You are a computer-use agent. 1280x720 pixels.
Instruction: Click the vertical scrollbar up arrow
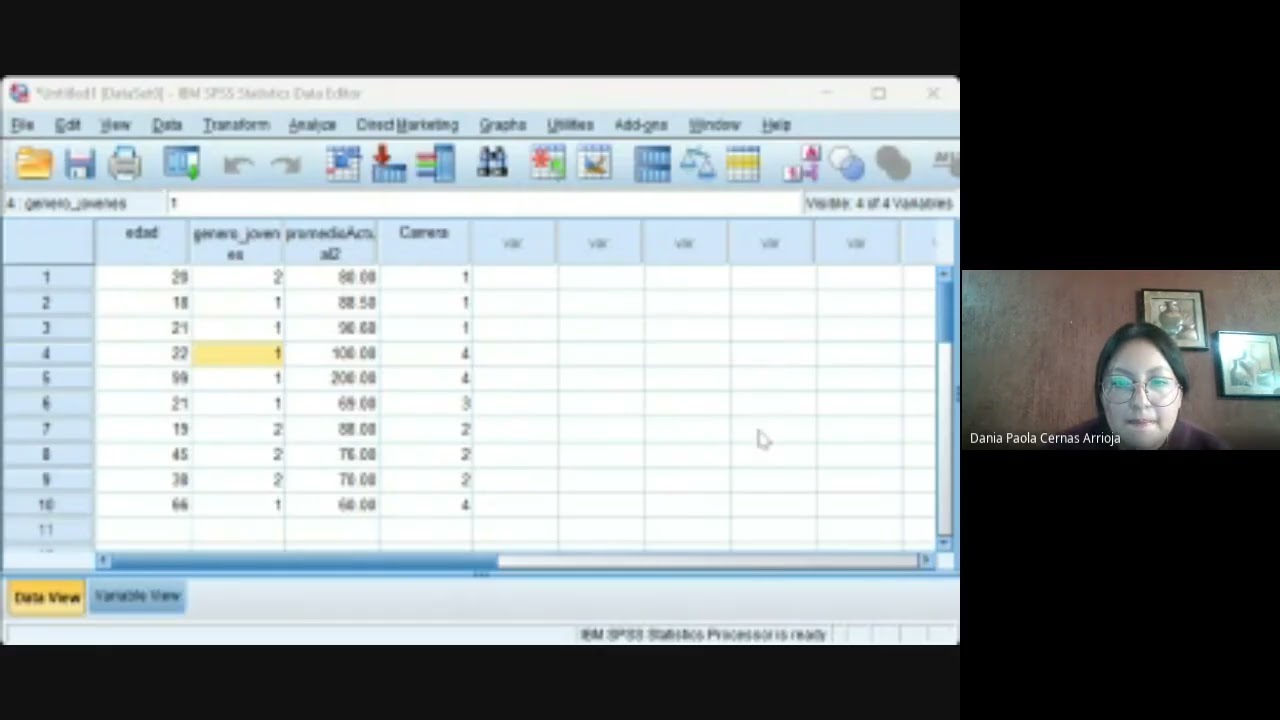point(944,273)
